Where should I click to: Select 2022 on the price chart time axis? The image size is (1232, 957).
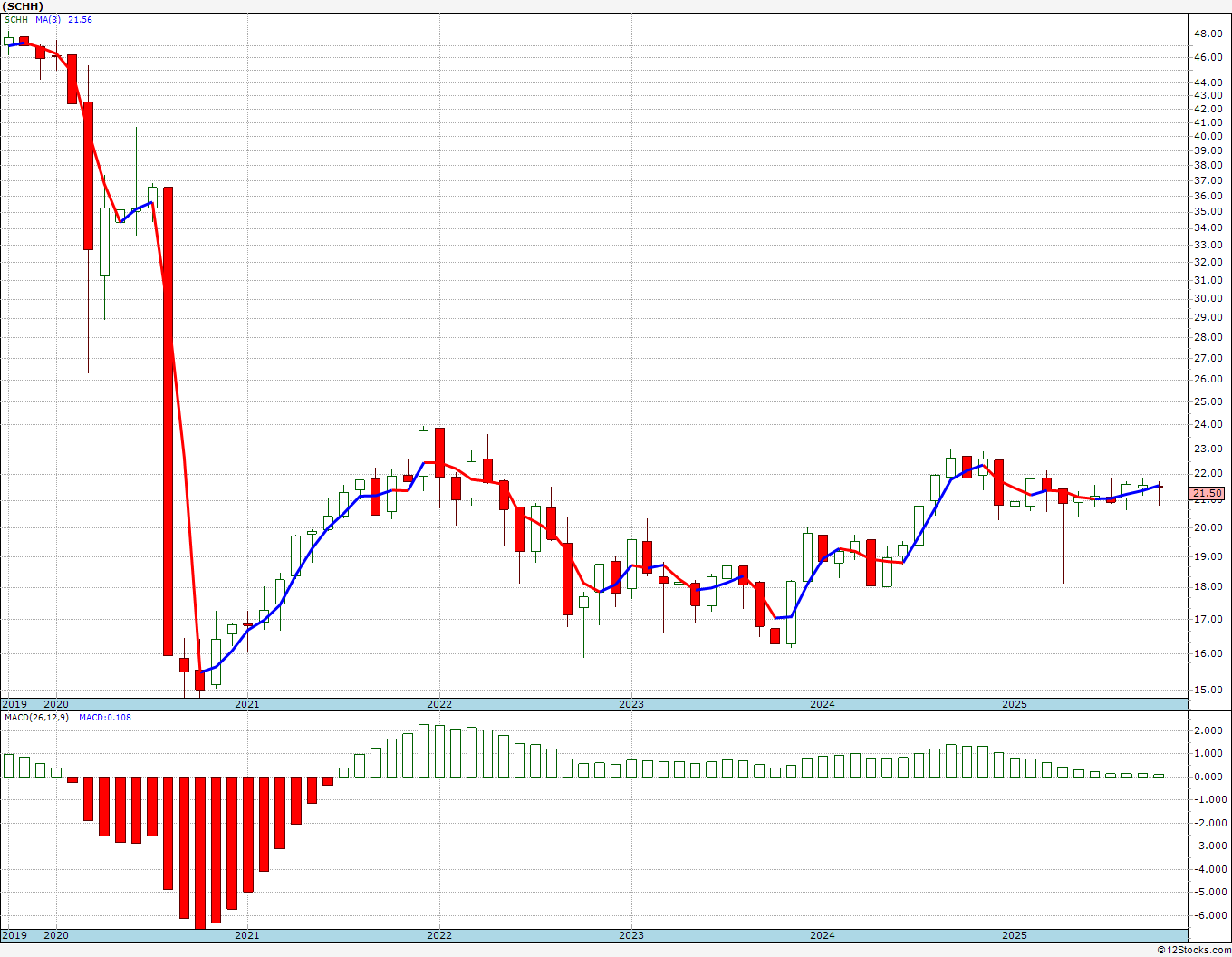439,704
